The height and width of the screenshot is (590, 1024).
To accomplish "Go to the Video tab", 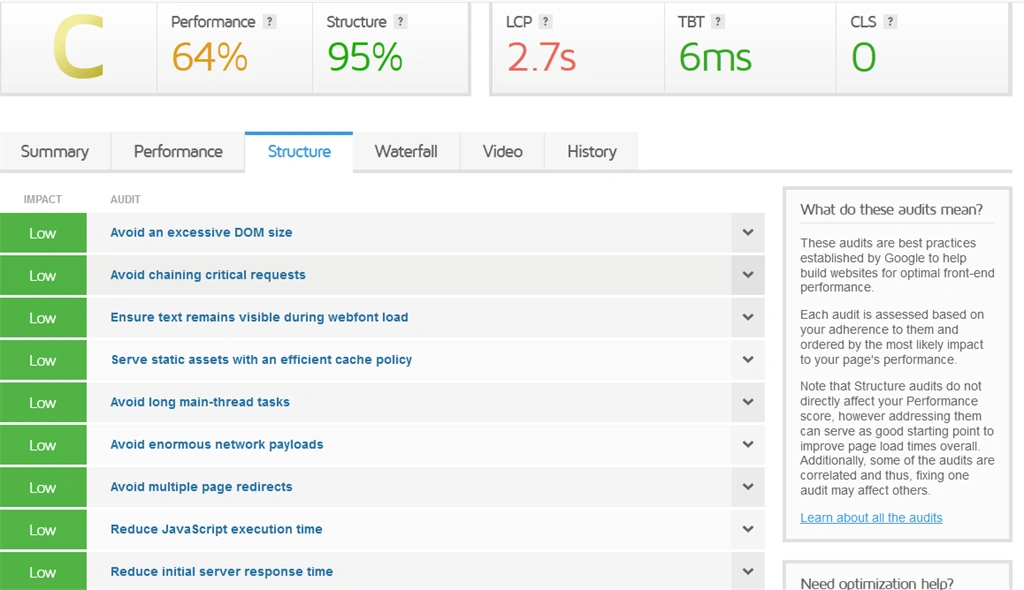I will (502, 152).
